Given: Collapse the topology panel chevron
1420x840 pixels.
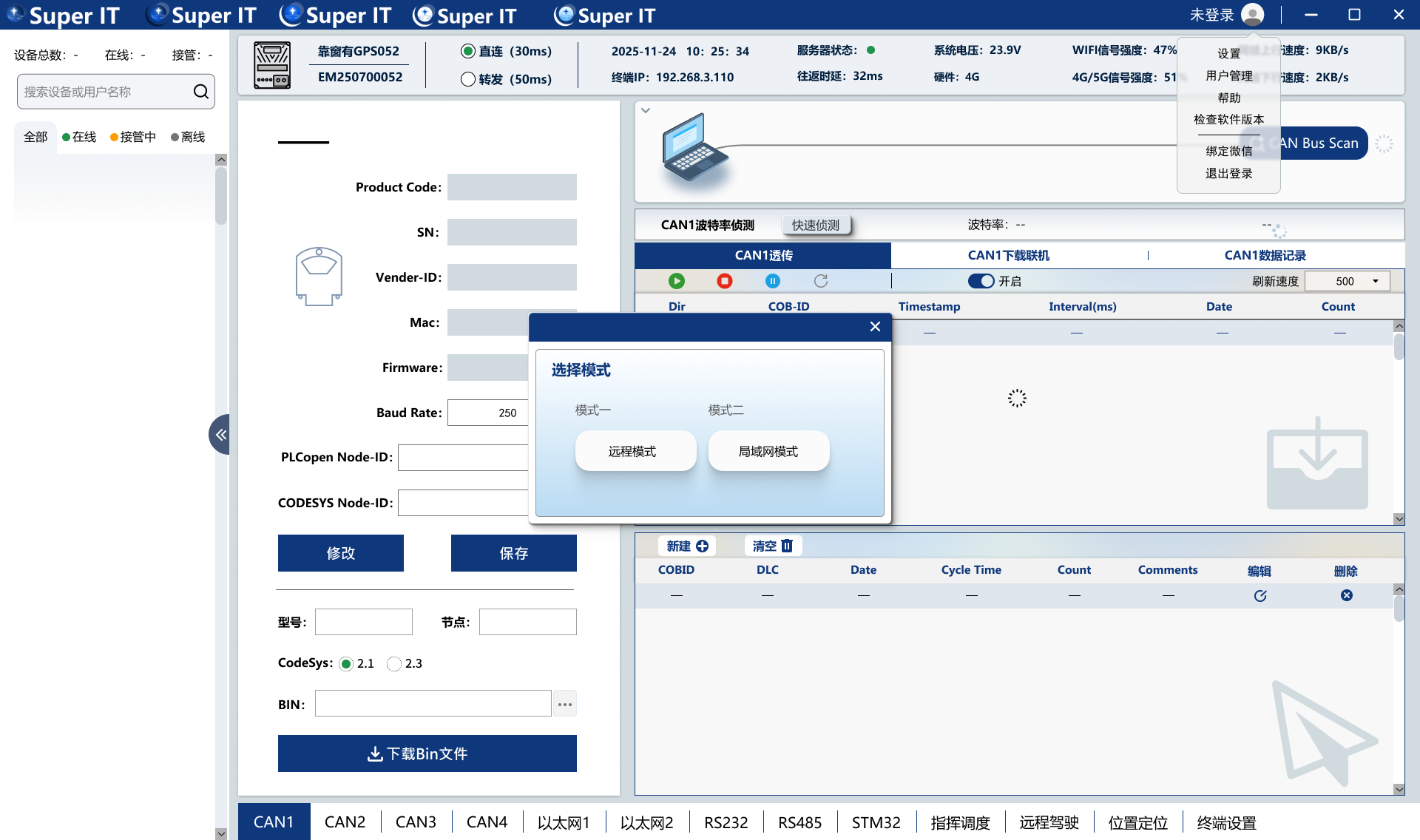Looking at the screenshot, I should (x=646, y=111).
